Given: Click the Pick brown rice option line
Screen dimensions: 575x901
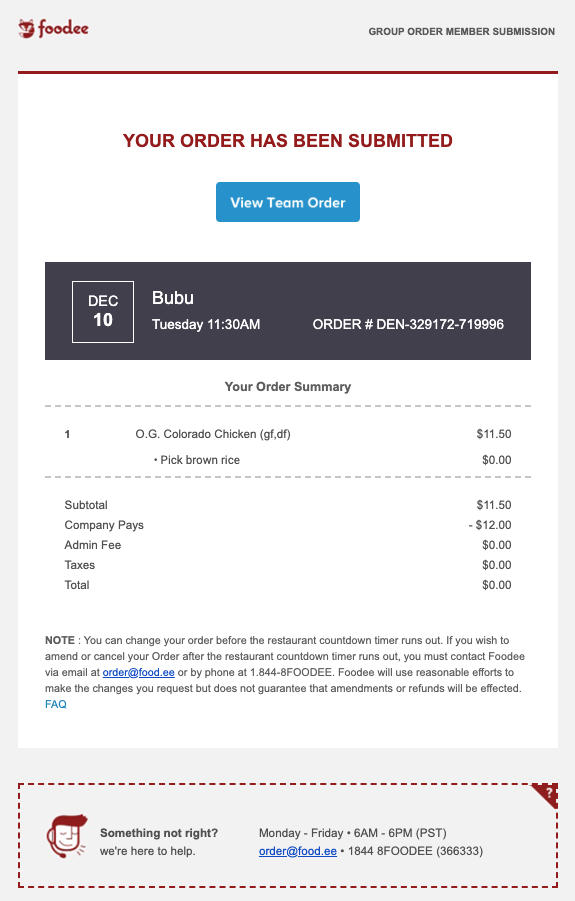Looking at the screenshot, I should tap(197, 460).
